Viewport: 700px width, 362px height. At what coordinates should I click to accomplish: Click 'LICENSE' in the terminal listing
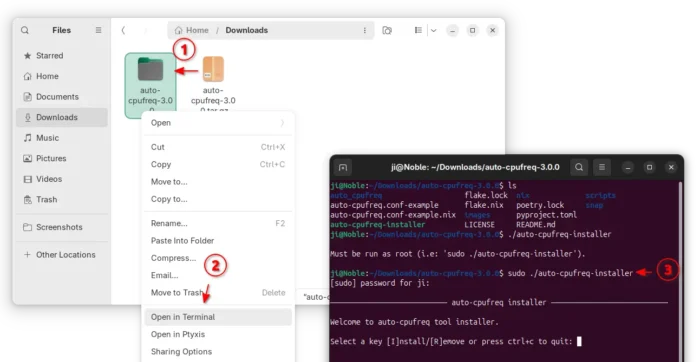pos(479,225)
